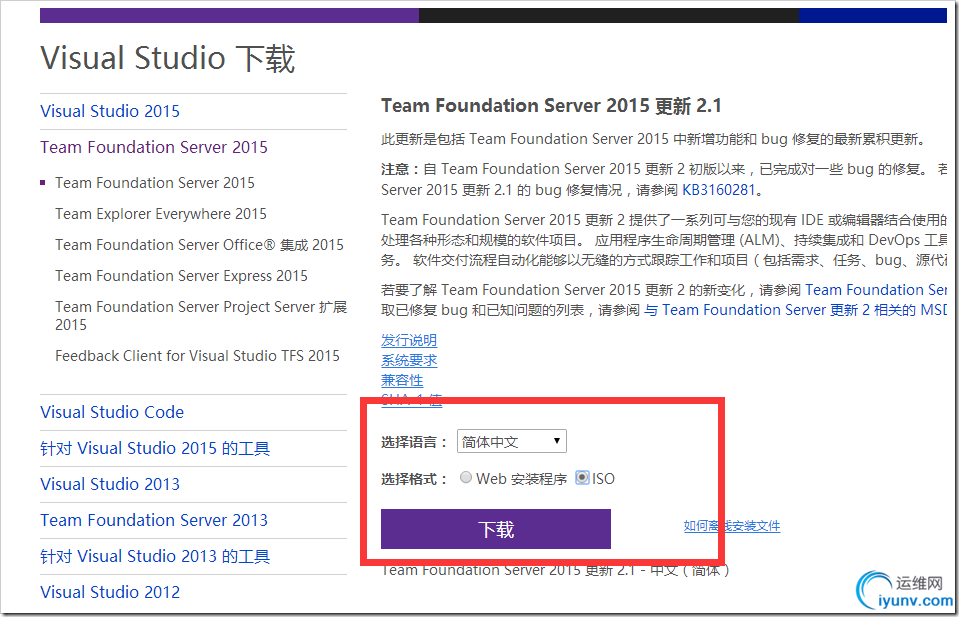
Task: Click the Team Foundation Server 2015 更新 2.1 heading
Action: point(552,106)
